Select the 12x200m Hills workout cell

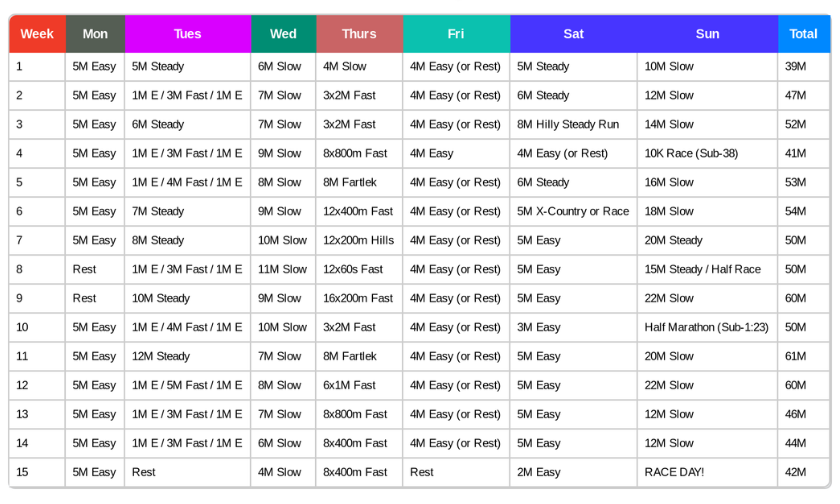358,241
